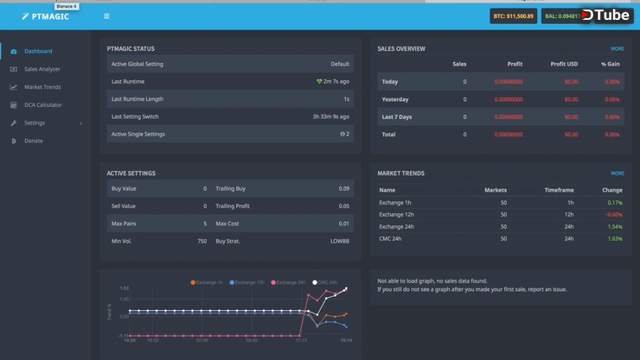Click the Sales Analyzer money icon
Screen dimensions: 640x360
point(13,69)
